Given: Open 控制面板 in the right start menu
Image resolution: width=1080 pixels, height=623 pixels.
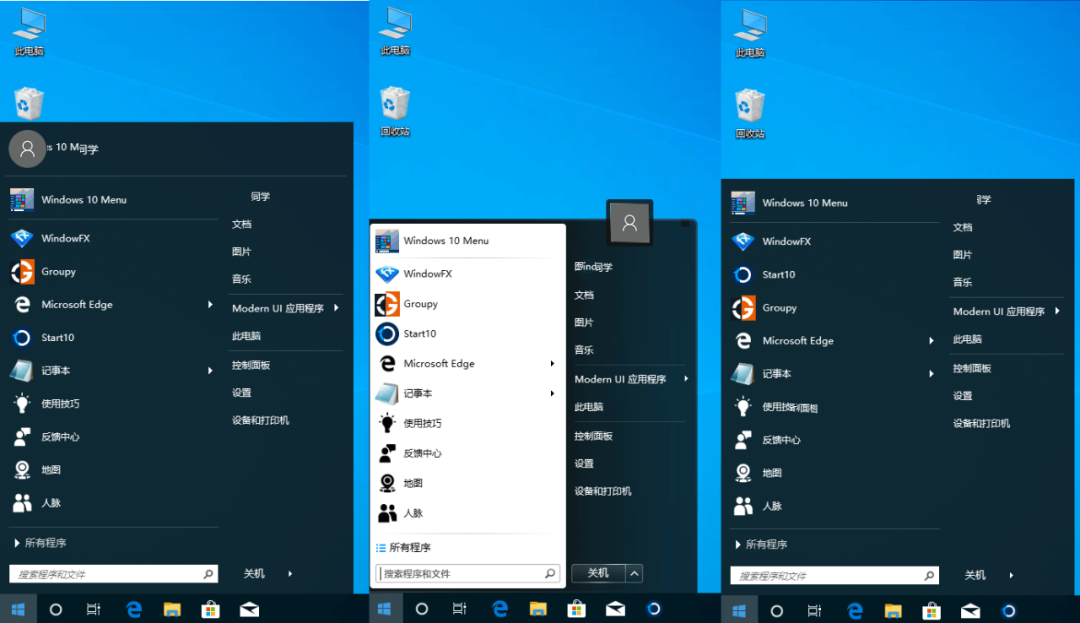Looking at the screenshot, I should [x=972, y=368].
